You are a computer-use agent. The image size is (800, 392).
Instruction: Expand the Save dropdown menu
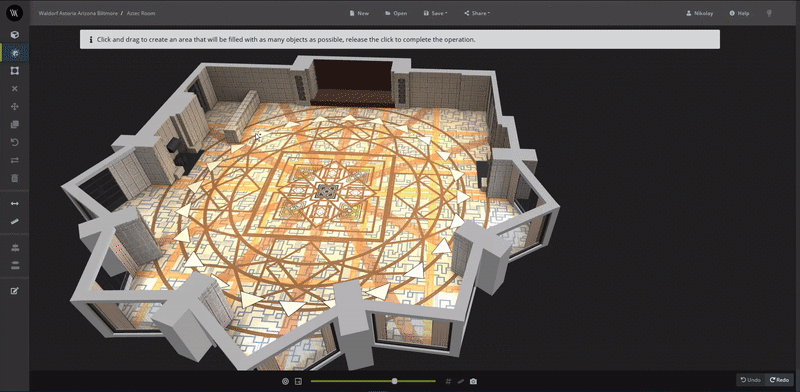click(435, 13)
